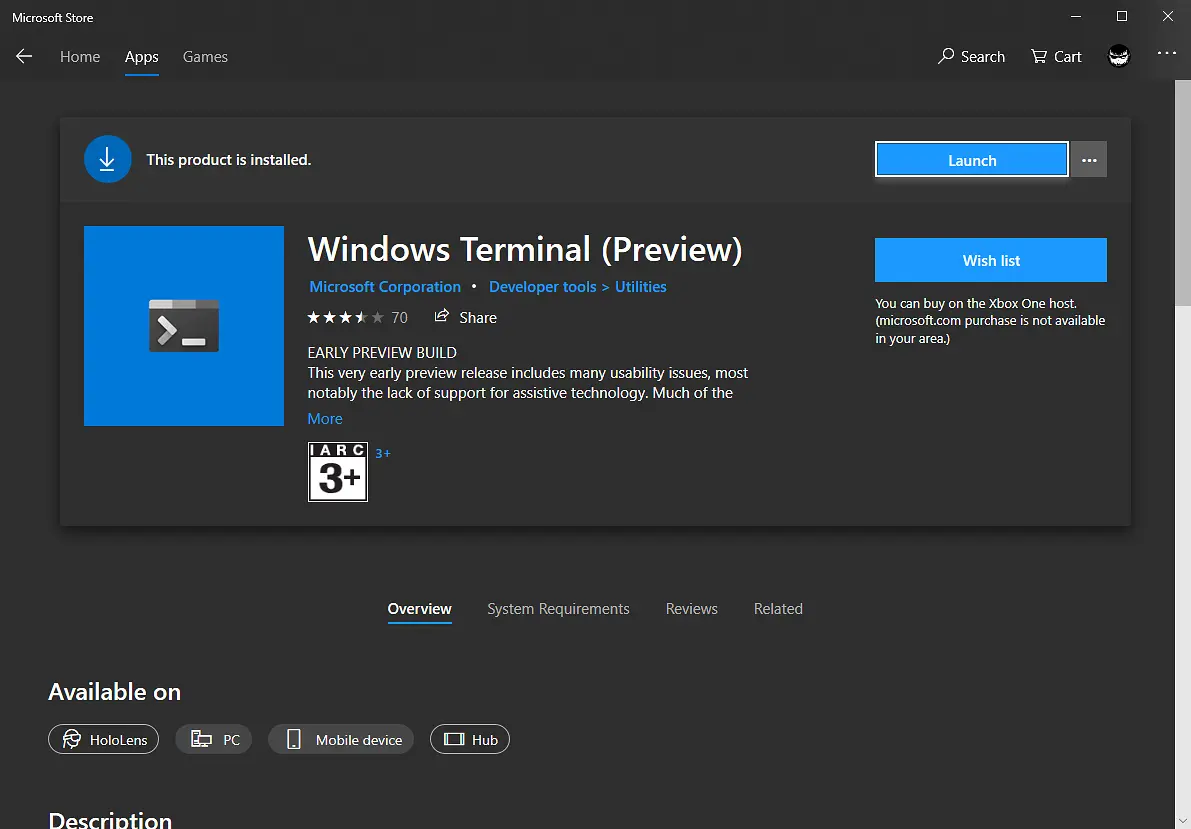Click the Windows Terminal app thumbnail
Image resolution: width=1191 pixels, height=829 pixels.
pyautogui.click(x=184, y=325)
